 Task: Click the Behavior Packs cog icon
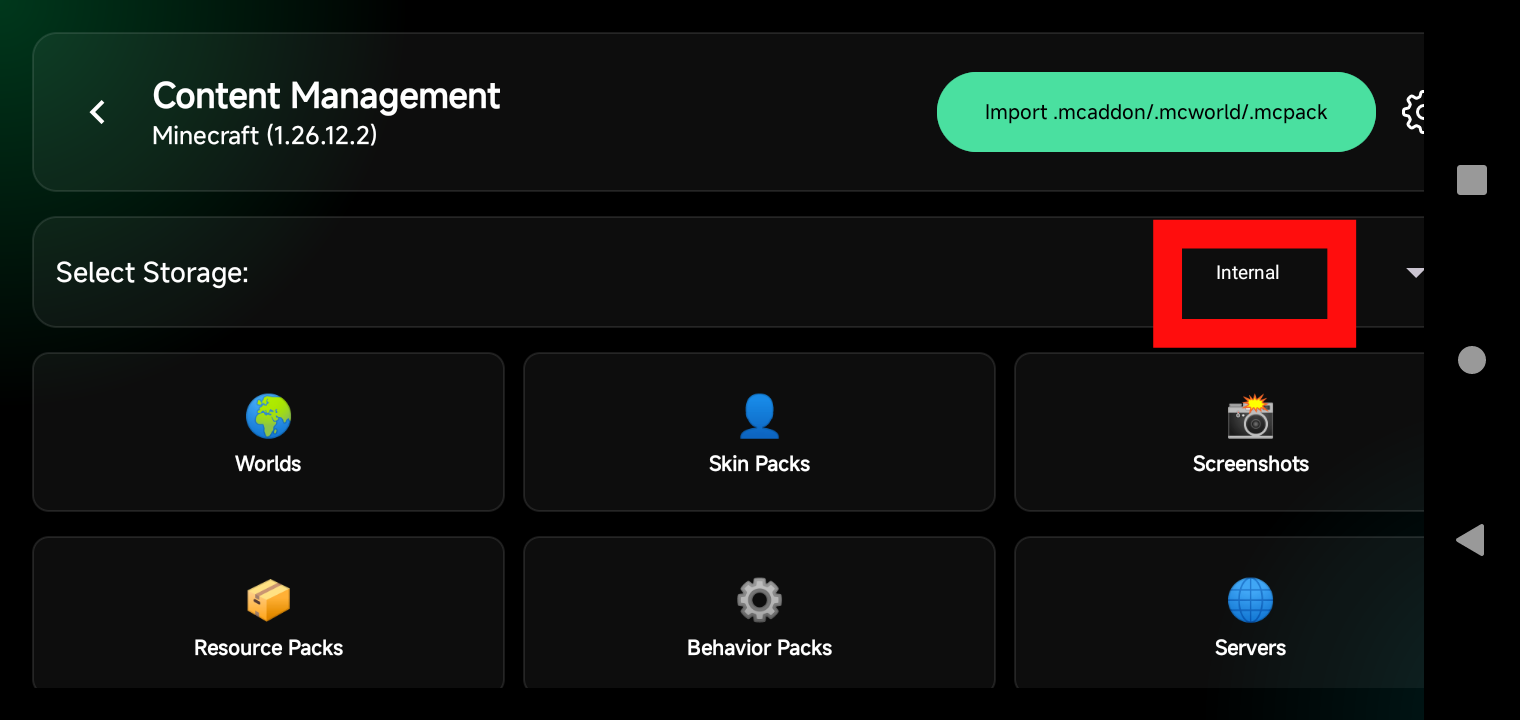pyautogui.click(x=759, y=600)
